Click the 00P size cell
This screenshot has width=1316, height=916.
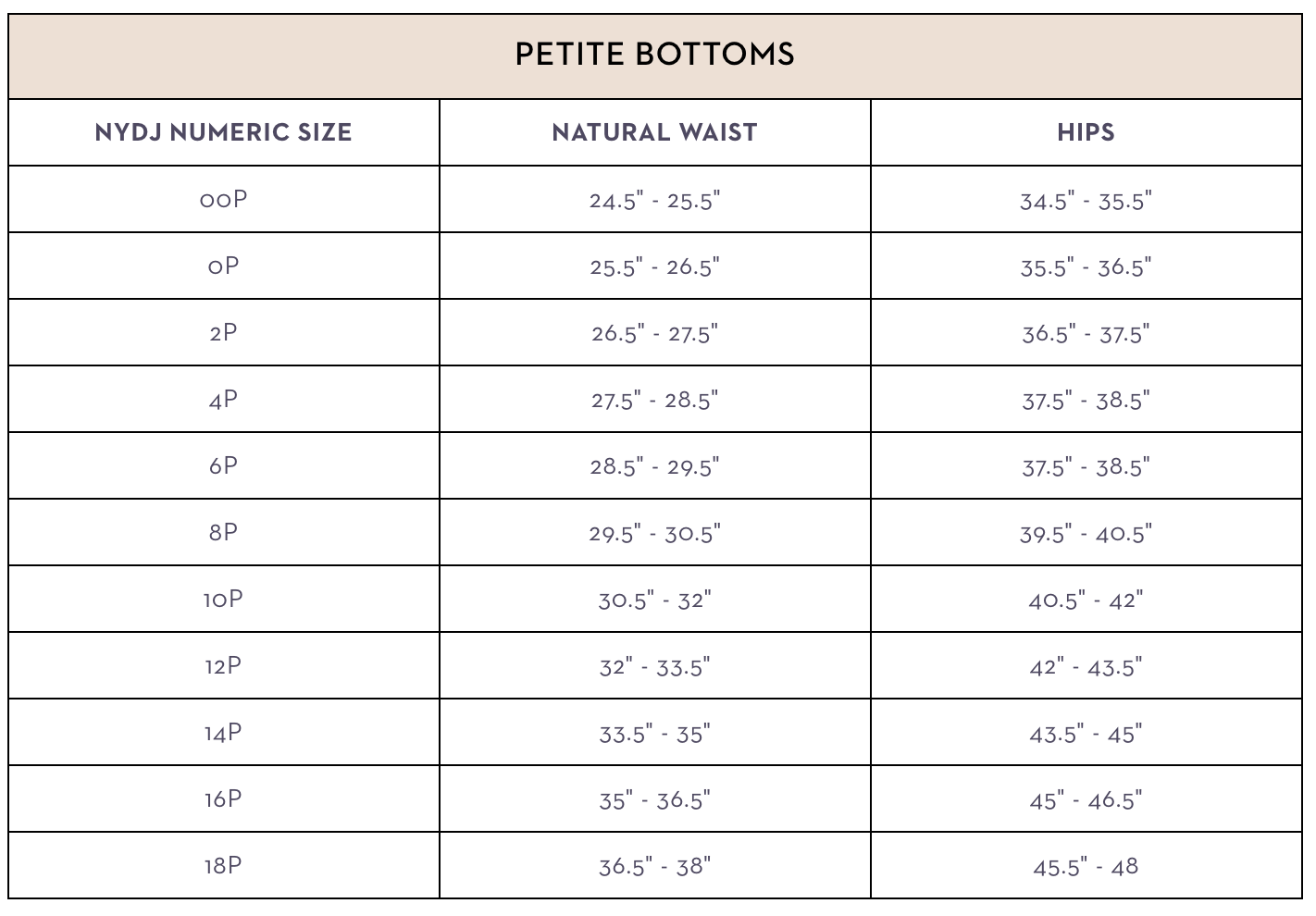coord(223,200)
